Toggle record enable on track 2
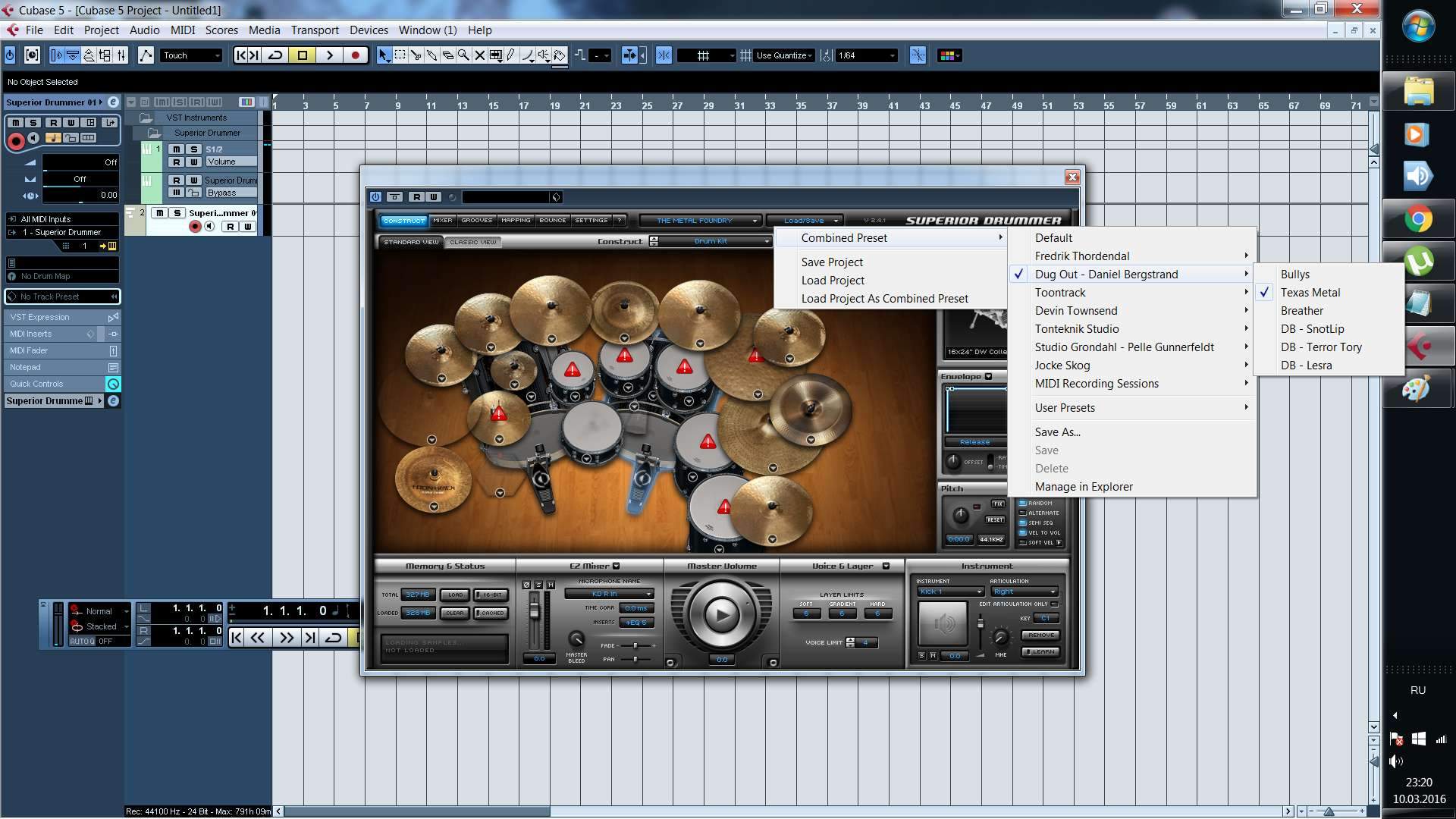The height and width of the screenshot is (819, 1456). 195,226
